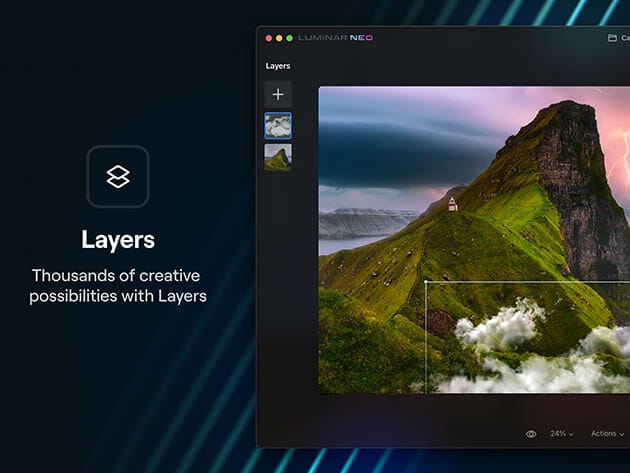Click the small house on the ridge
630x473 pixels.
click(453, 204)
